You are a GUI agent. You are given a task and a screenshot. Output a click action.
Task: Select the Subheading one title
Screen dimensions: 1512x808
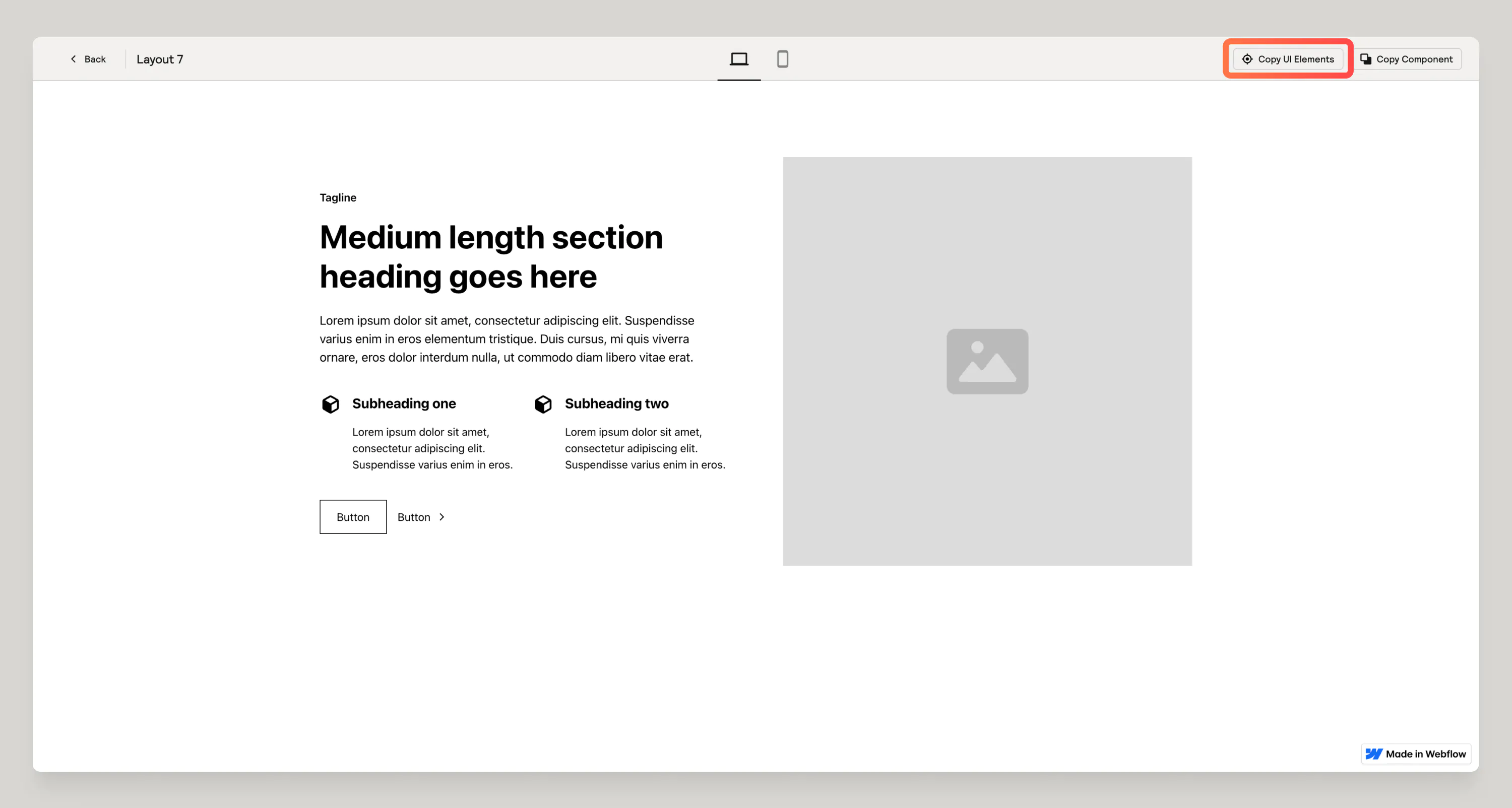point(404,403)
